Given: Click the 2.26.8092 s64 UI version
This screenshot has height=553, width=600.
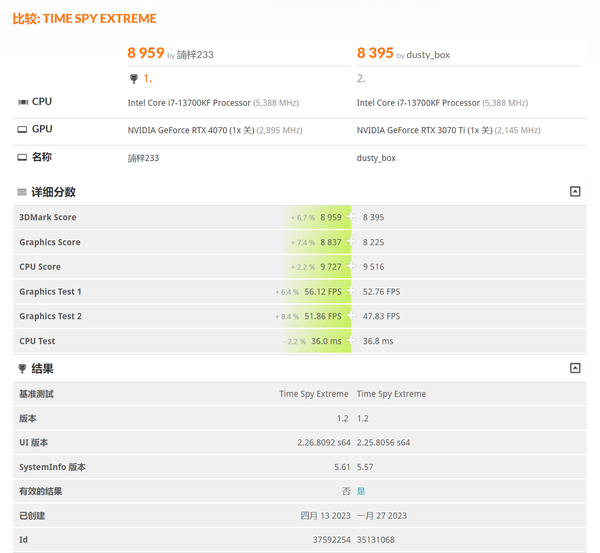Looking at the screenshot, I should click(324, 442).
